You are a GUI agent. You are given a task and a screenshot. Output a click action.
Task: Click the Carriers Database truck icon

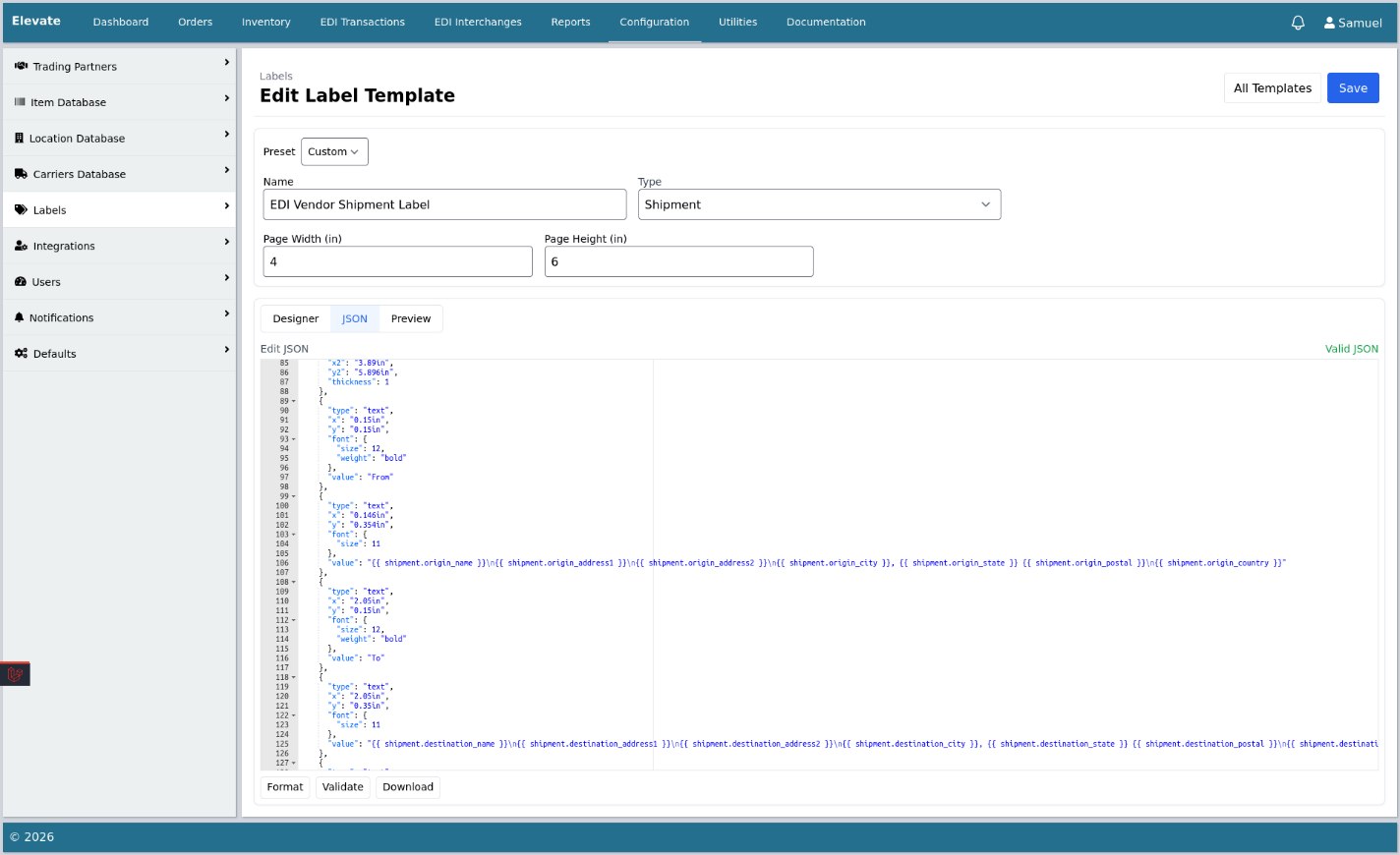coord(21,174)
